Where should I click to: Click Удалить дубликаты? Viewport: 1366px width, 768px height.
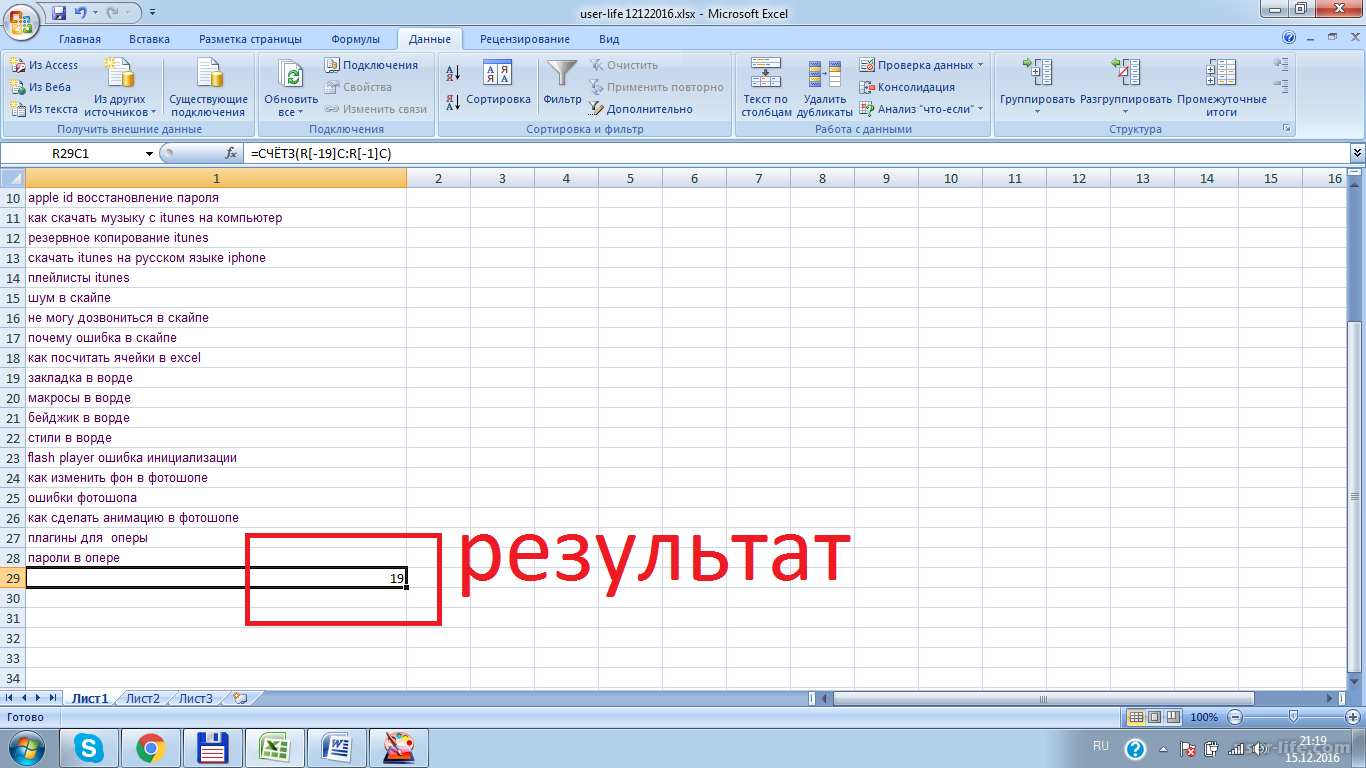(825, 88)
